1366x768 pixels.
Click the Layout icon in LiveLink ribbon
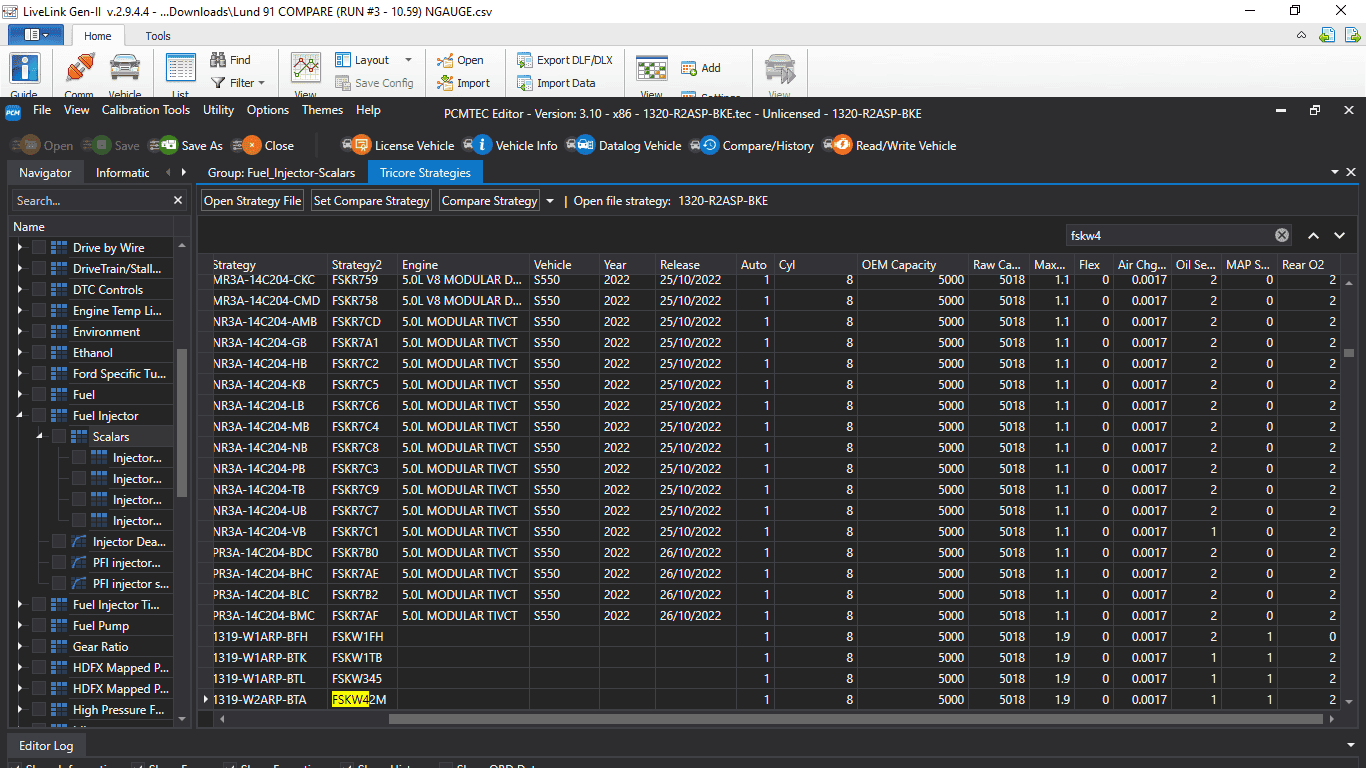pos(343,60)
